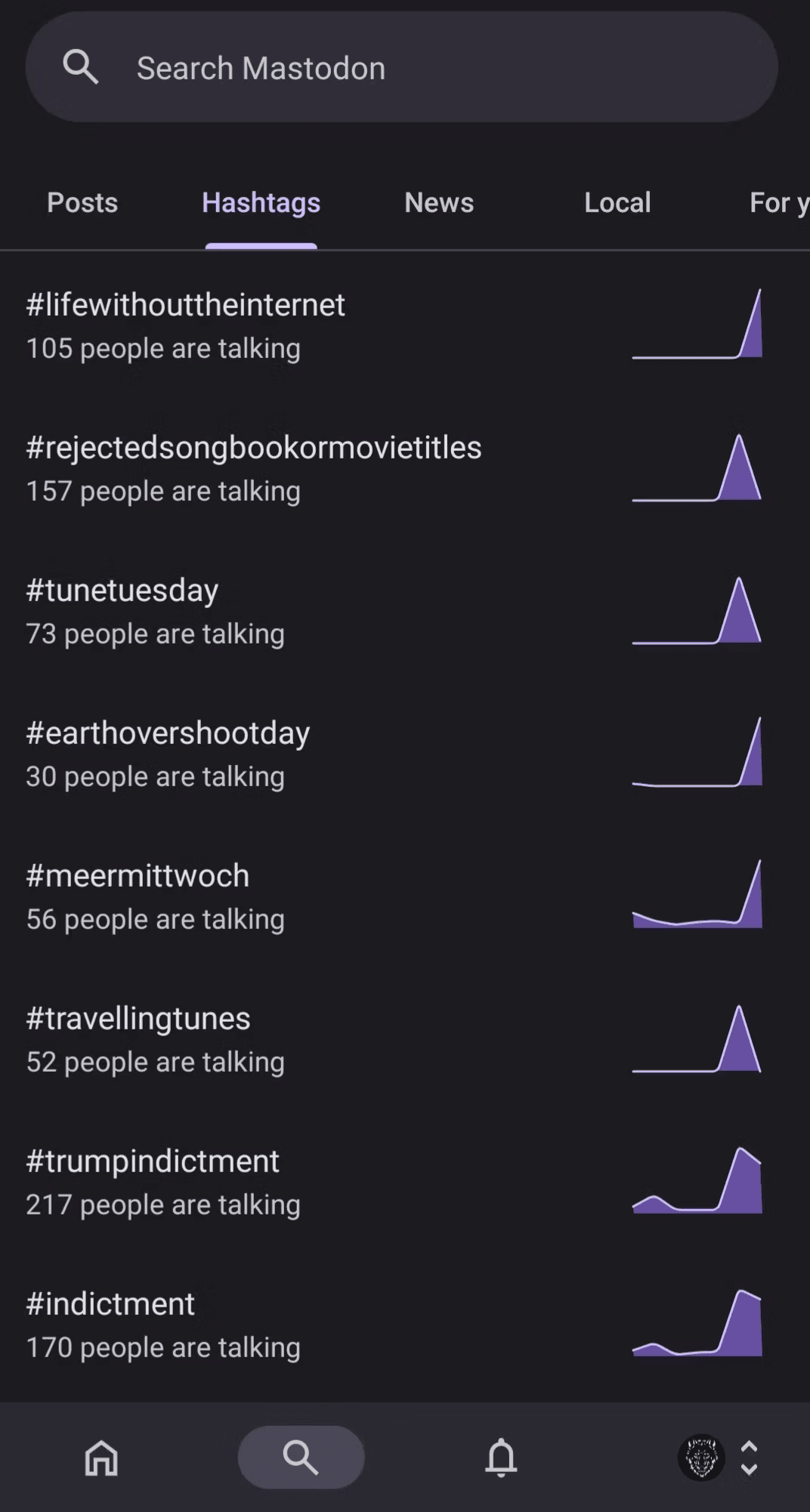Image resolution: width=810 pixels, height=1512 pixels.
Task: Expand the account switcher arrows
Action: pos(749,1457)
